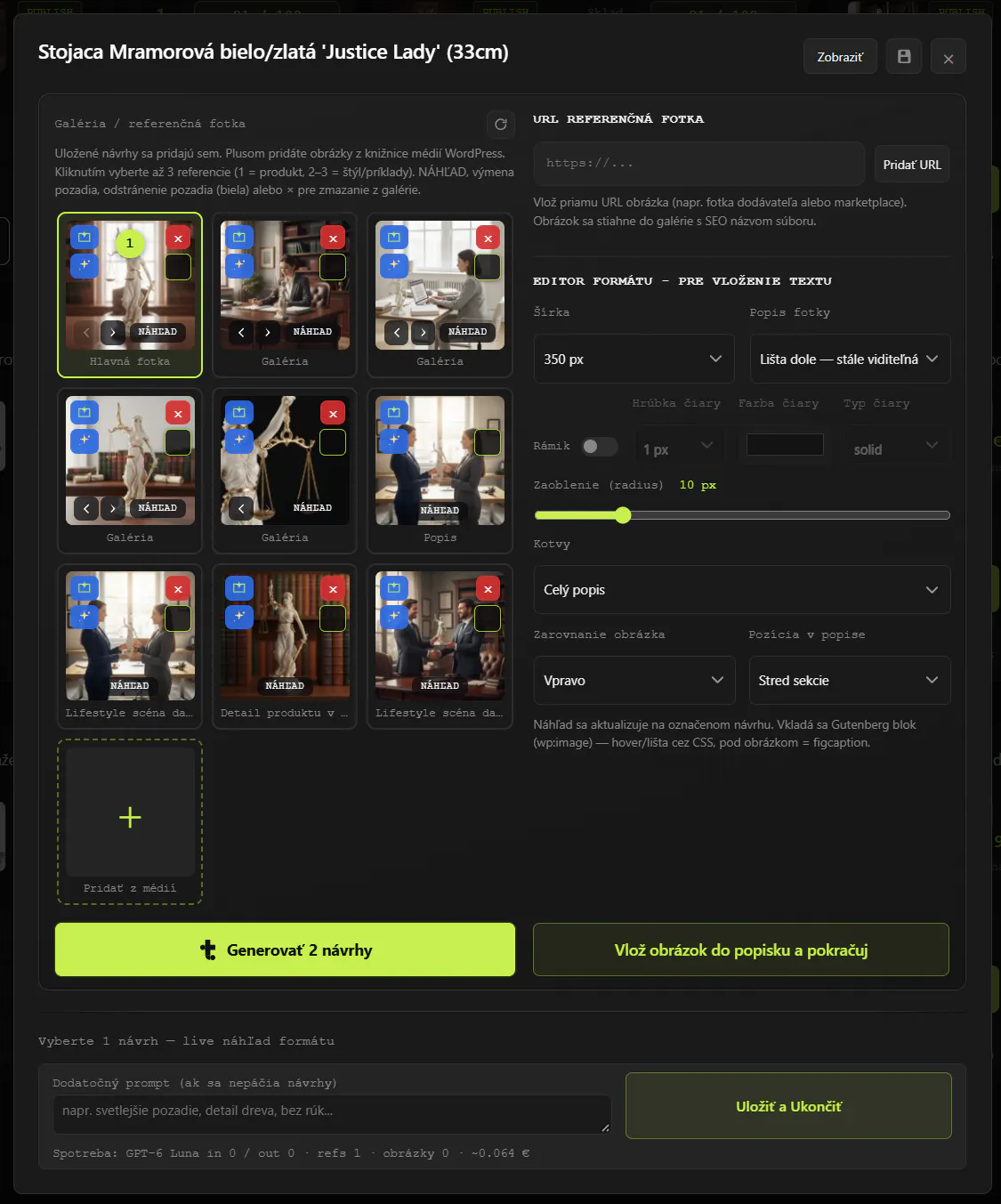1001x1204 pixels.
Task: Click the Zaoblenie radius slider handle
Action: [623, 514]
